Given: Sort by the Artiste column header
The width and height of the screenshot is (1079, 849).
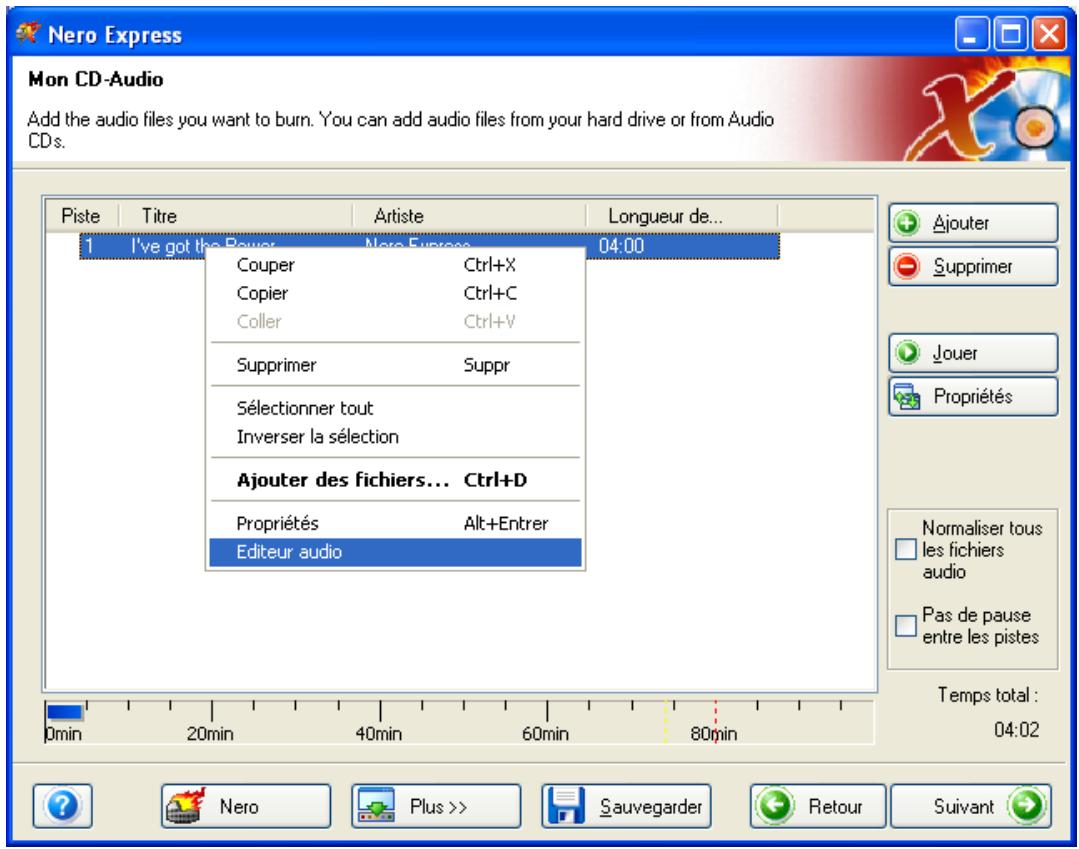Looking at the screenshot, I should 469,216.
